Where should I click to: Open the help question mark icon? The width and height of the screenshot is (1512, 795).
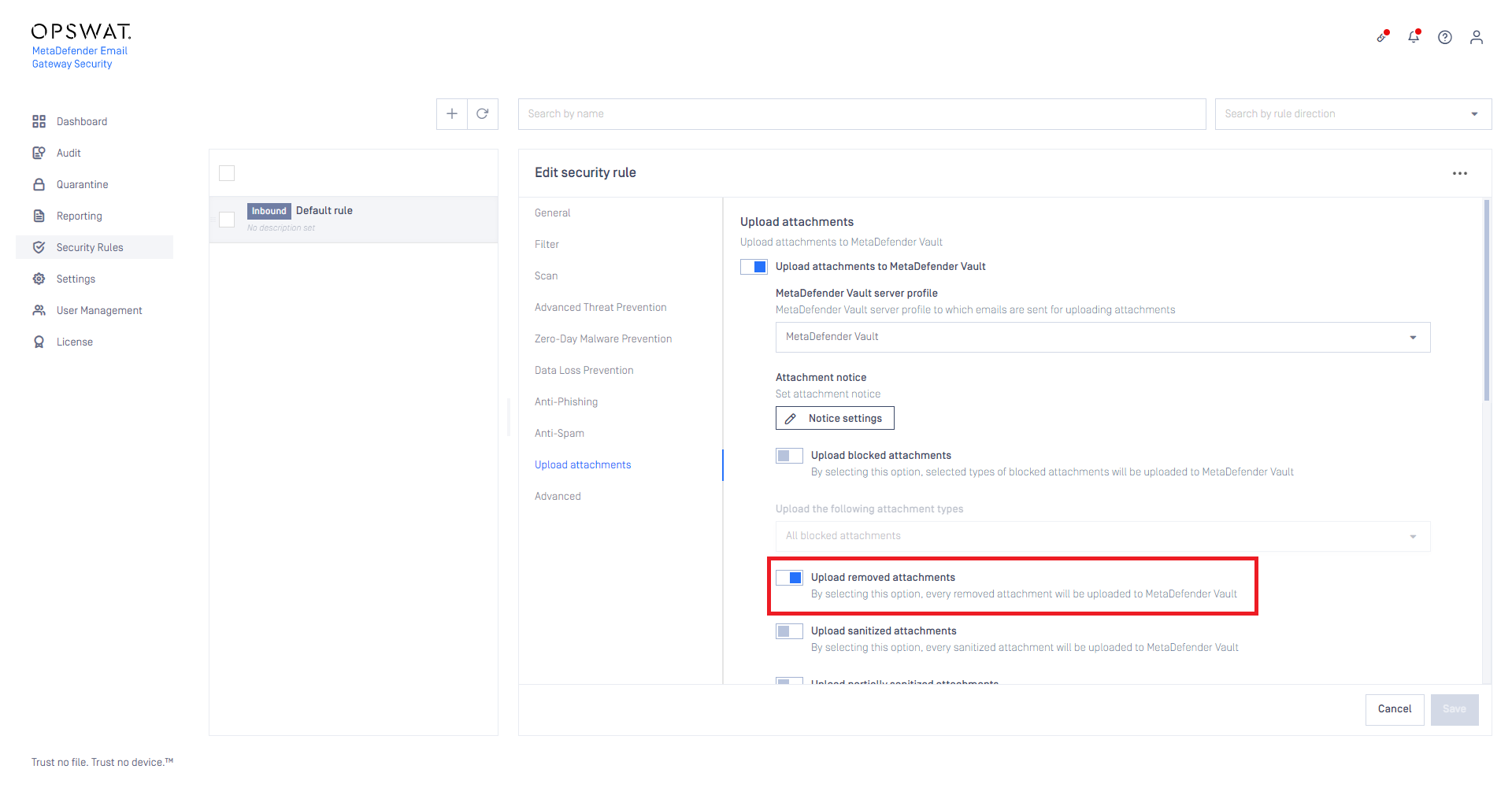[x=1445, y=37]
